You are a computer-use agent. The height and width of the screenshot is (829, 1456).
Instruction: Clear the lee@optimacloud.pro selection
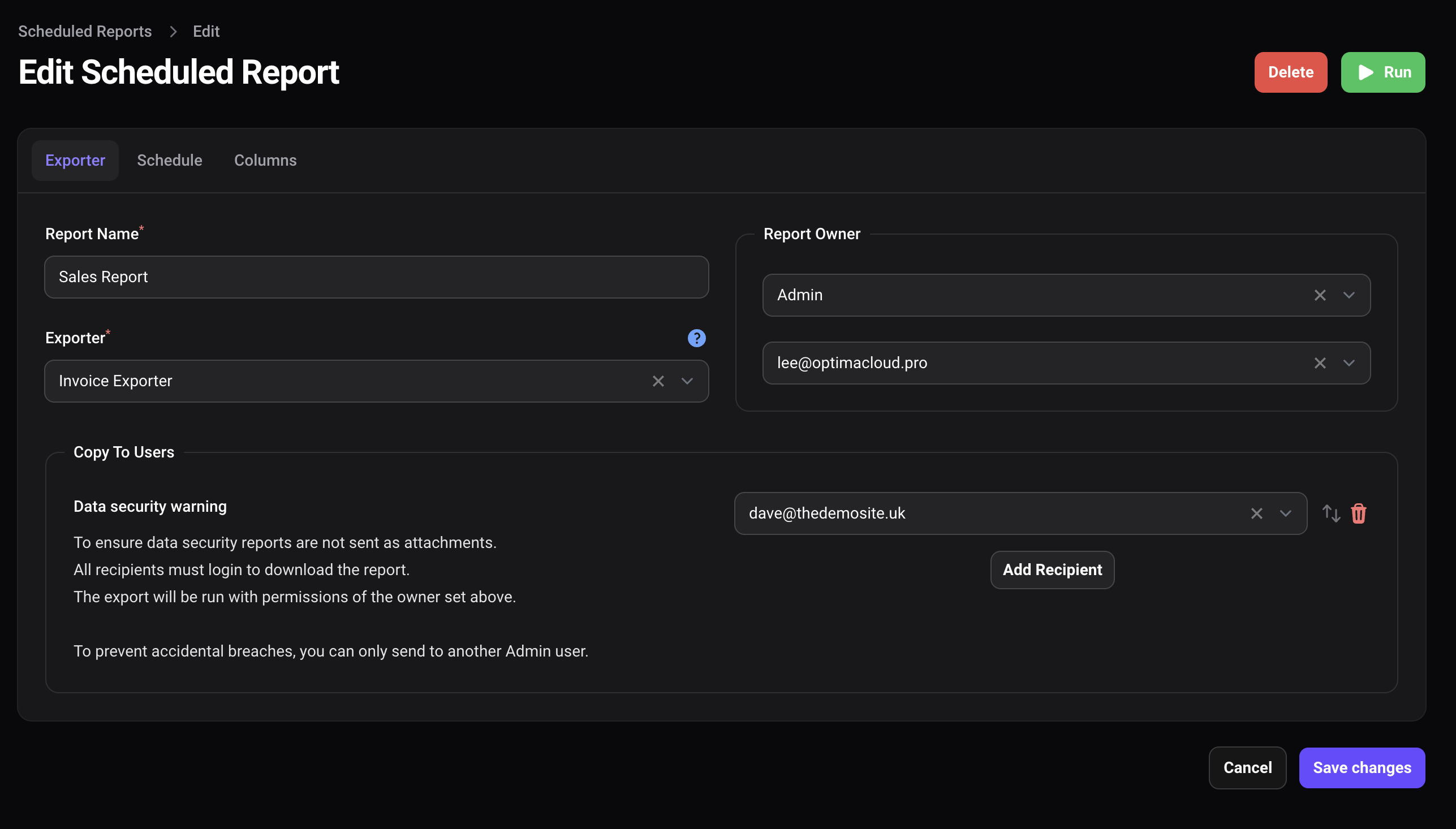click(x=1319, y=362)
